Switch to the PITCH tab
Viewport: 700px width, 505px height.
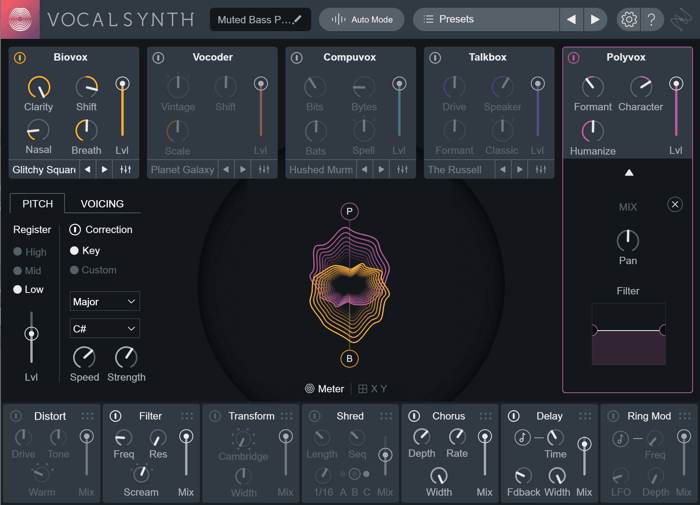(38, 204)
